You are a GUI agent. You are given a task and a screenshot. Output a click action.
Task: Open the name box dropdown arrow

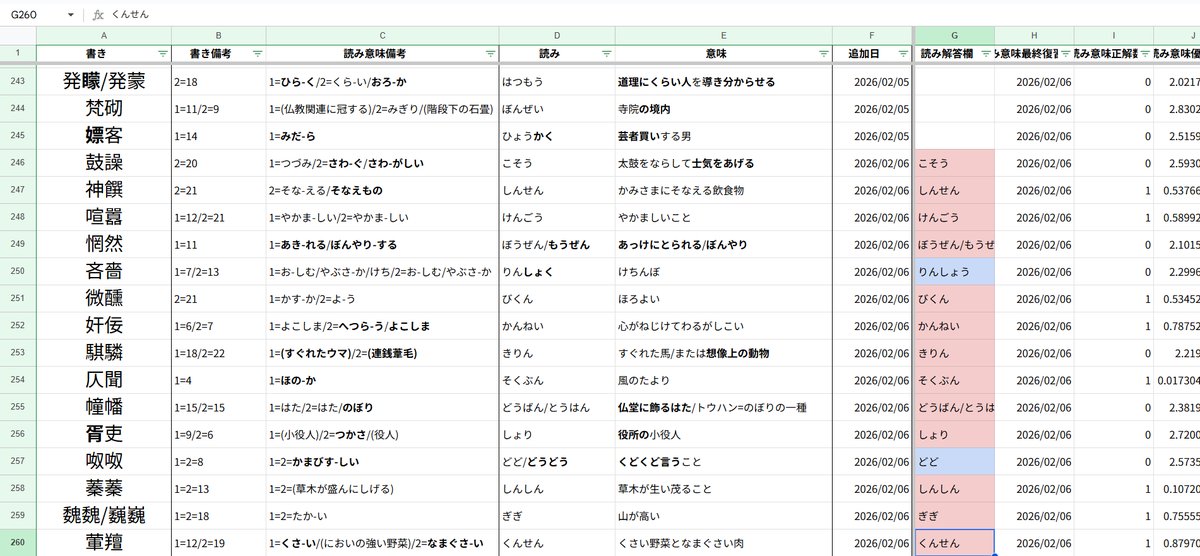[71, 15]
